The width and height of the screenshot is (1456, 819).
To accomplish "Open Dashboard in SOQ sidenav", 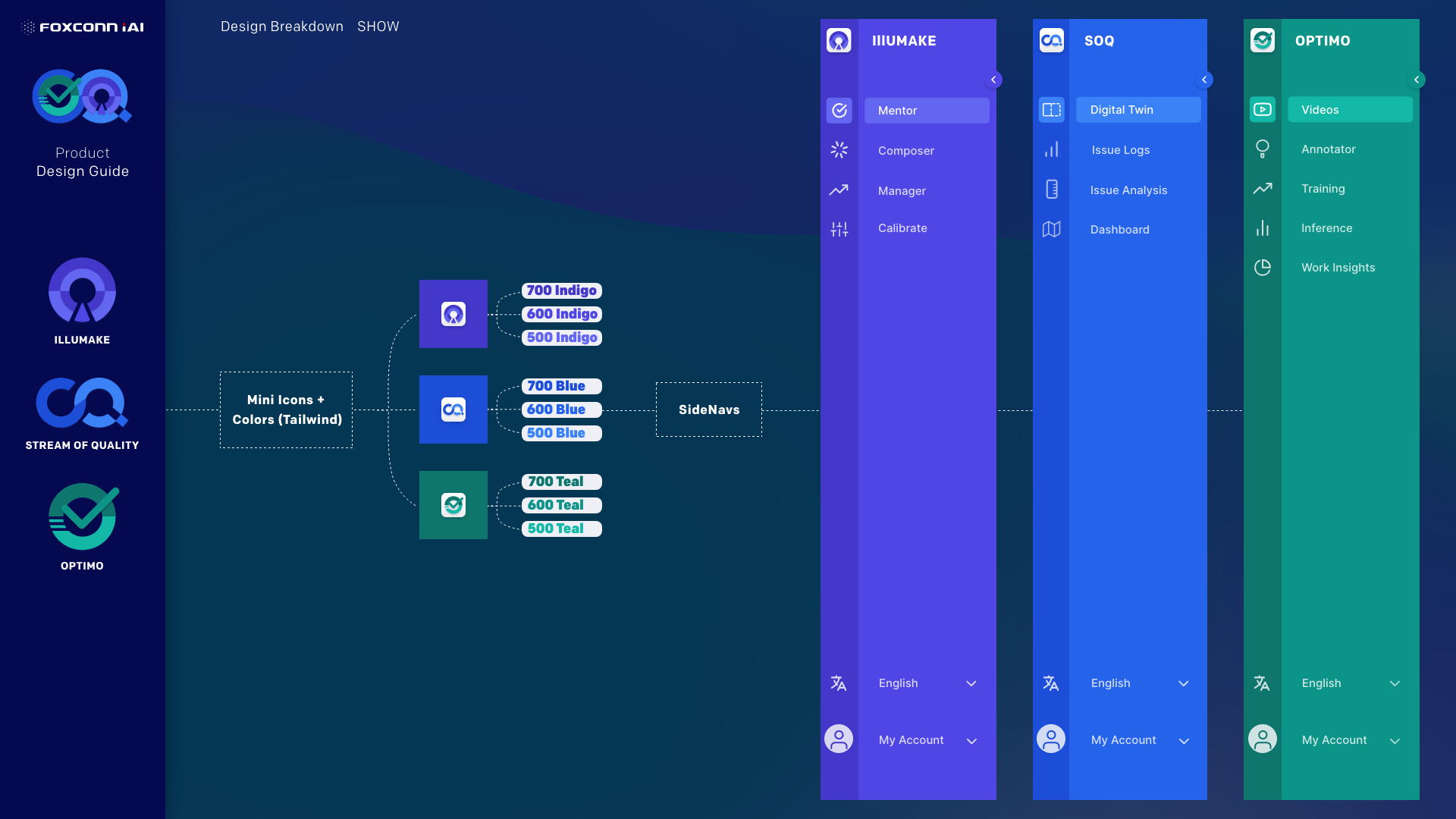I will [1119, 230].
